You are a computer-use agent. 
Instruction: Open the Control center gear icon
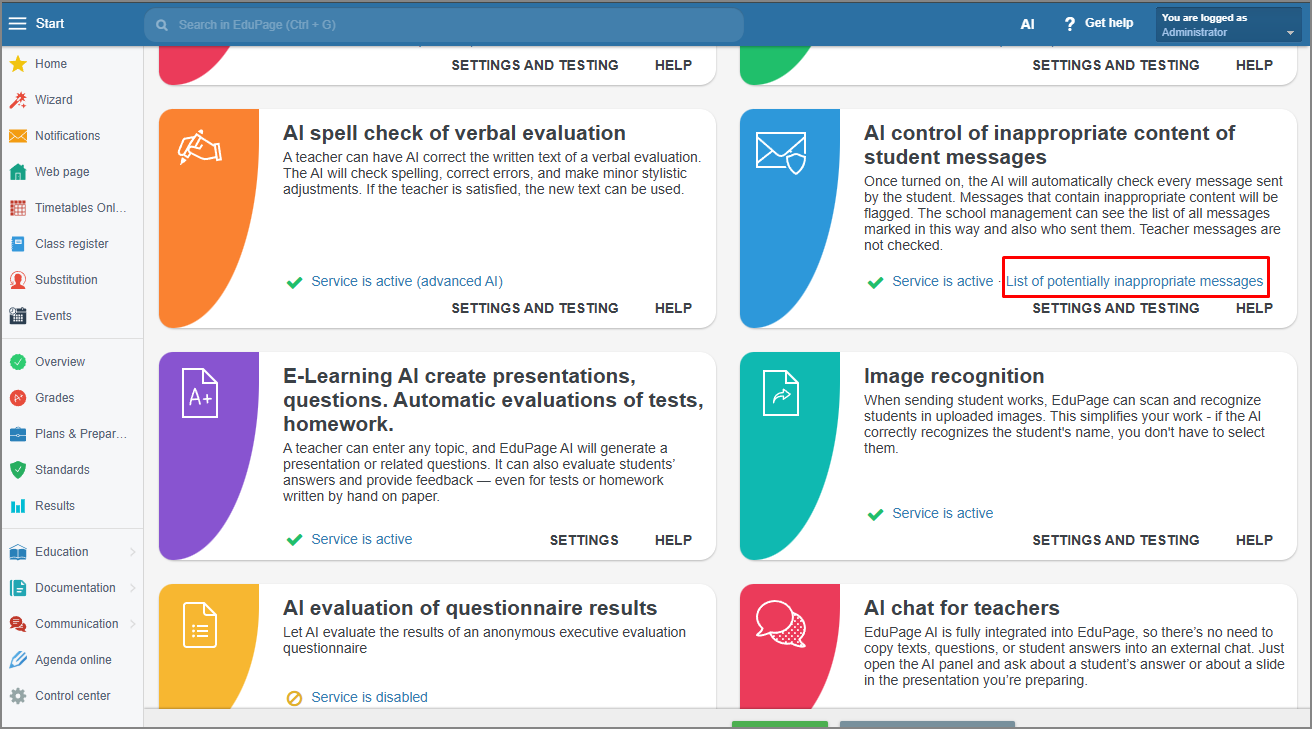(x=18, y=696)
